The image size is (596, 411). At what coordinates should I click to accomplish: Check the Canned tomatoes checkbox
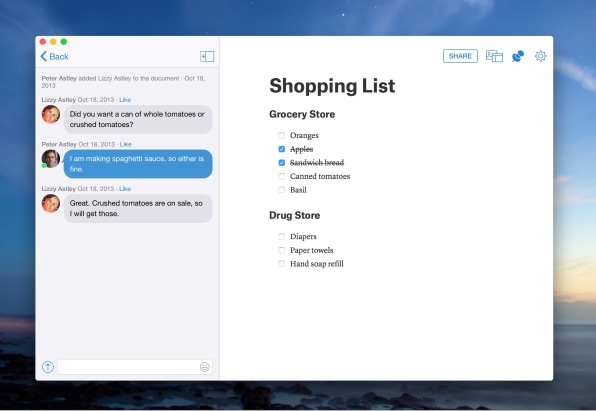[x=282, y=176]
